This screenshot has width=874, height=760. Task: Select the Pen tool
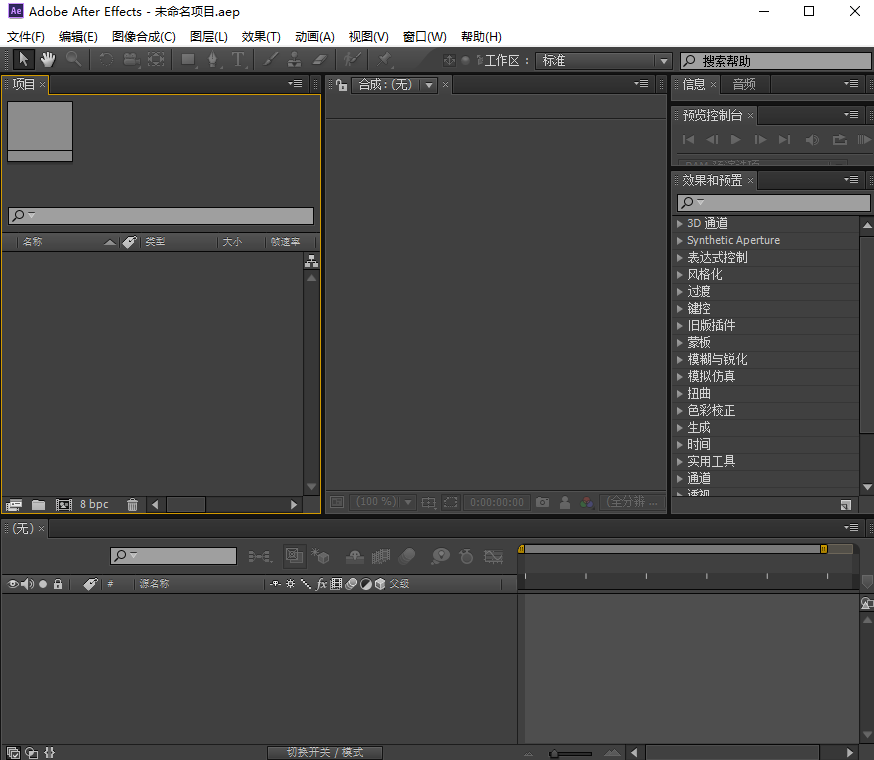[x=213, y=60]
